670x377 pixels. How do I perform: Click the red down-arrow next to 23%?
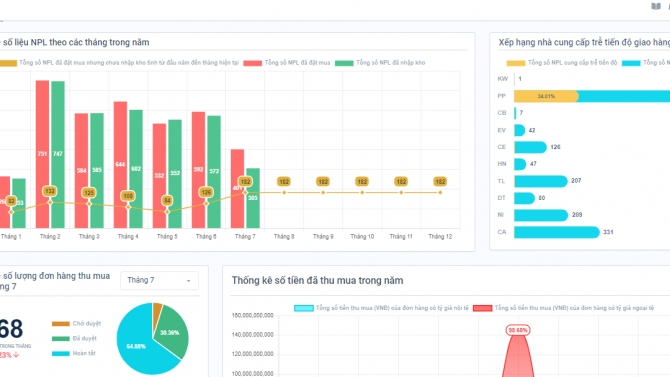click(x=16, y=355)
